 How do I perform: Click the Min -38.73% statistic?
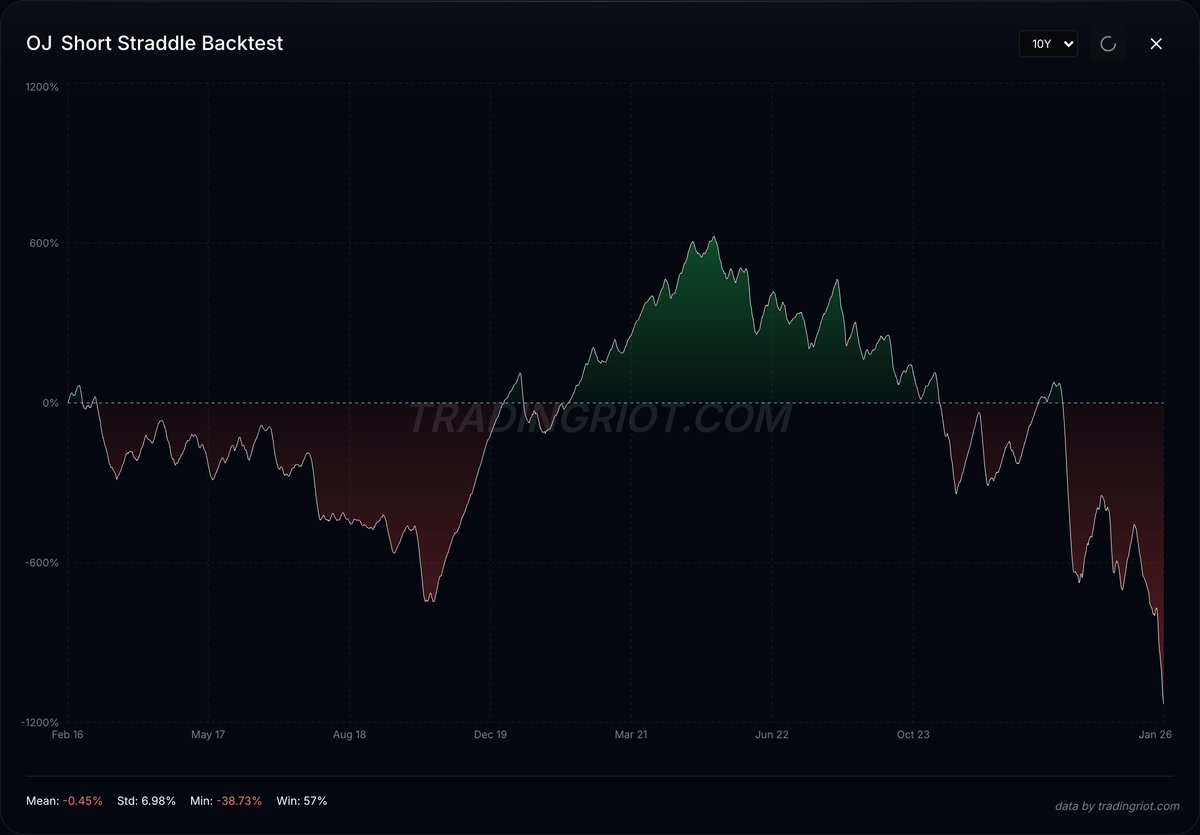[226, 801]
